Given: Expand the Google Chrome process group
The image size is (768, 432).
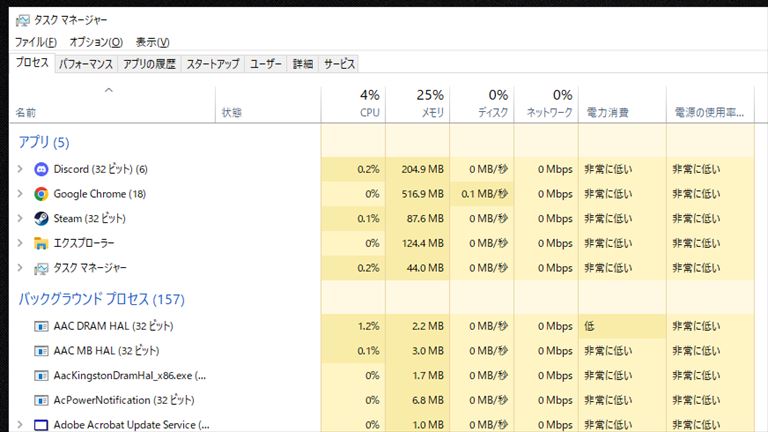Looking at the screenshot, I should pos(20,193).
